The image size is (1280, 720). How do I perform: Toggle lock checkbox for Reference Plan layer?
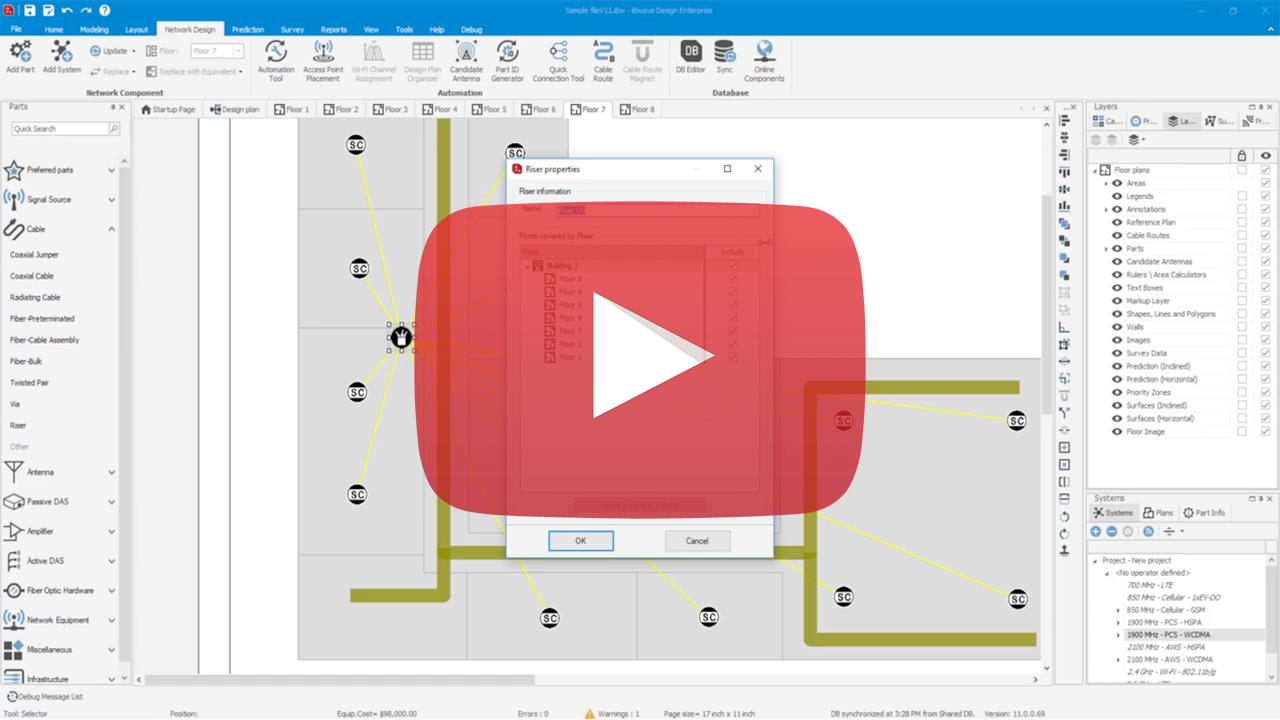point(1242,222)
